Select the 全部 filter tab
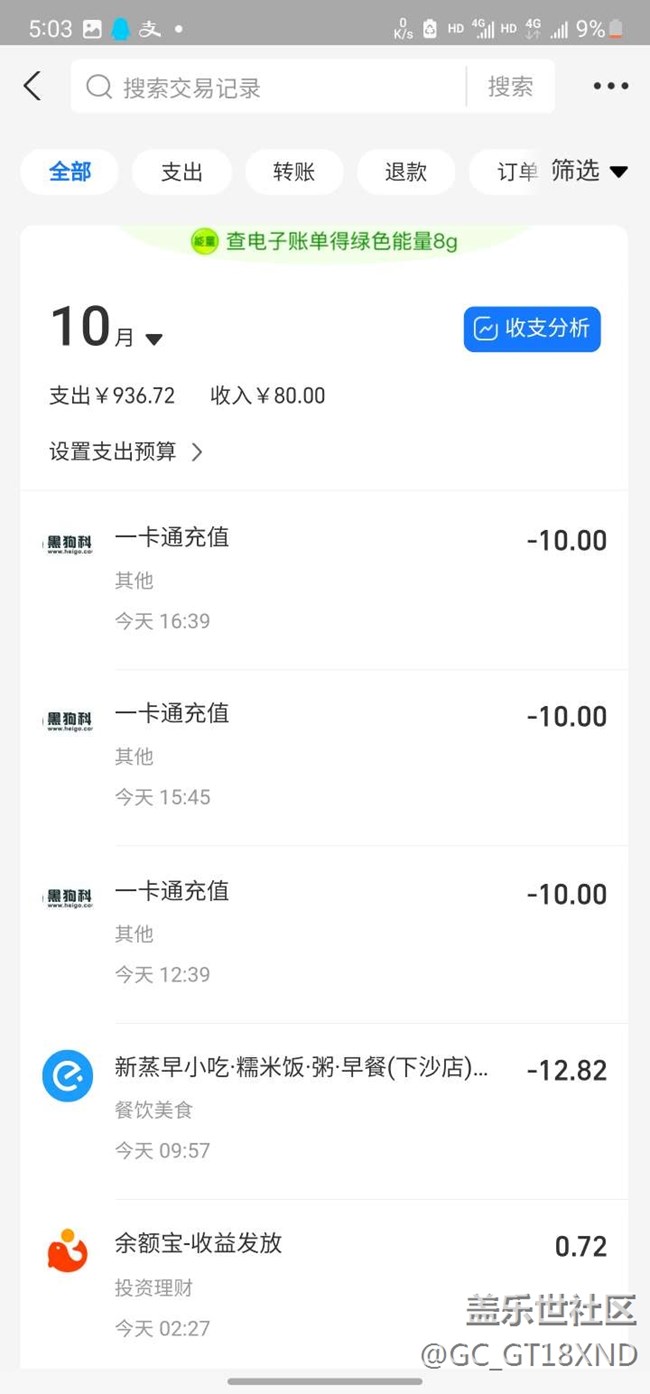 pyautogui.click(x=70, y=172)
